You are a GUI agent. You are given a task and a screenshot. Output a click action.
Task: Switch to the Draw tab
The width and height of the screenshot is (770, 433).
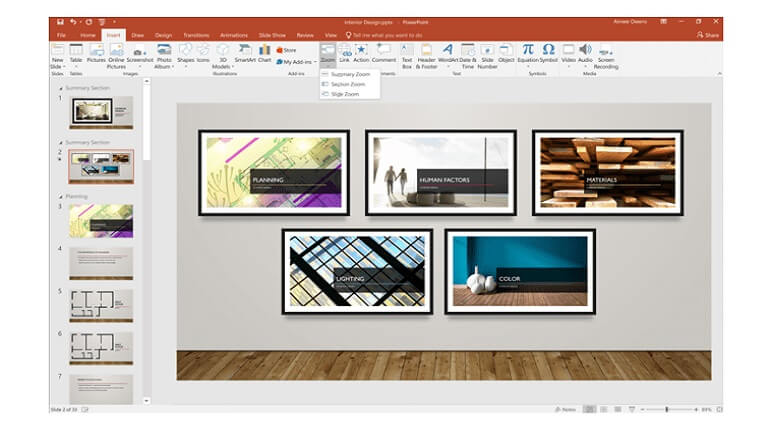coord(138,35)
